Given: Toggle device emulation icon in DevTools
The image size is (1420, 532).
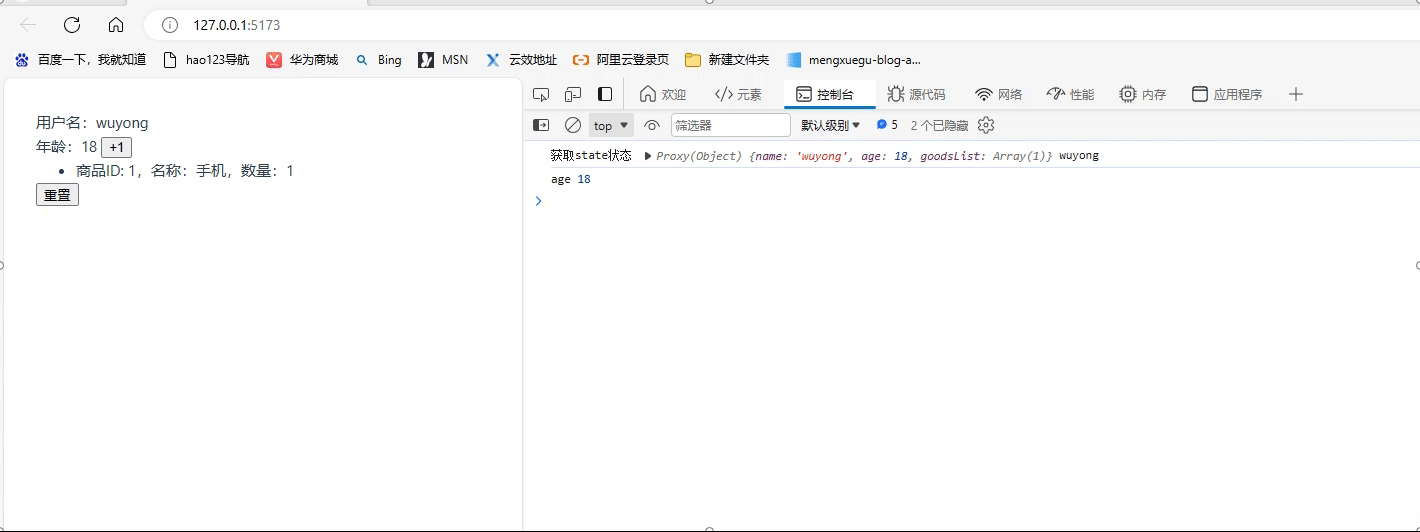Looking at the screenshot, I should coord(573,94).
